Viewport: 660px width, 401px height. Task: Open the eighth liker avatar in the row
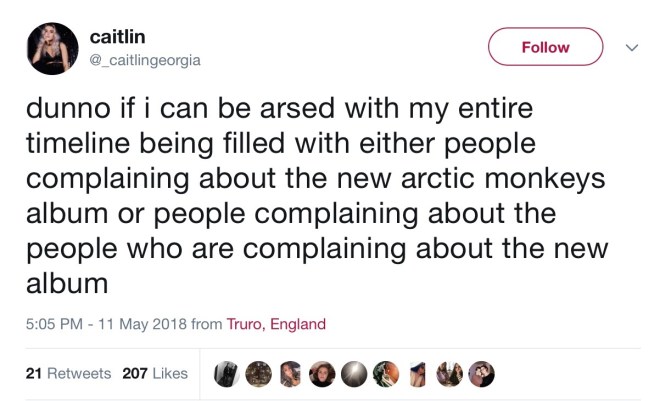(x=450, y=373)
